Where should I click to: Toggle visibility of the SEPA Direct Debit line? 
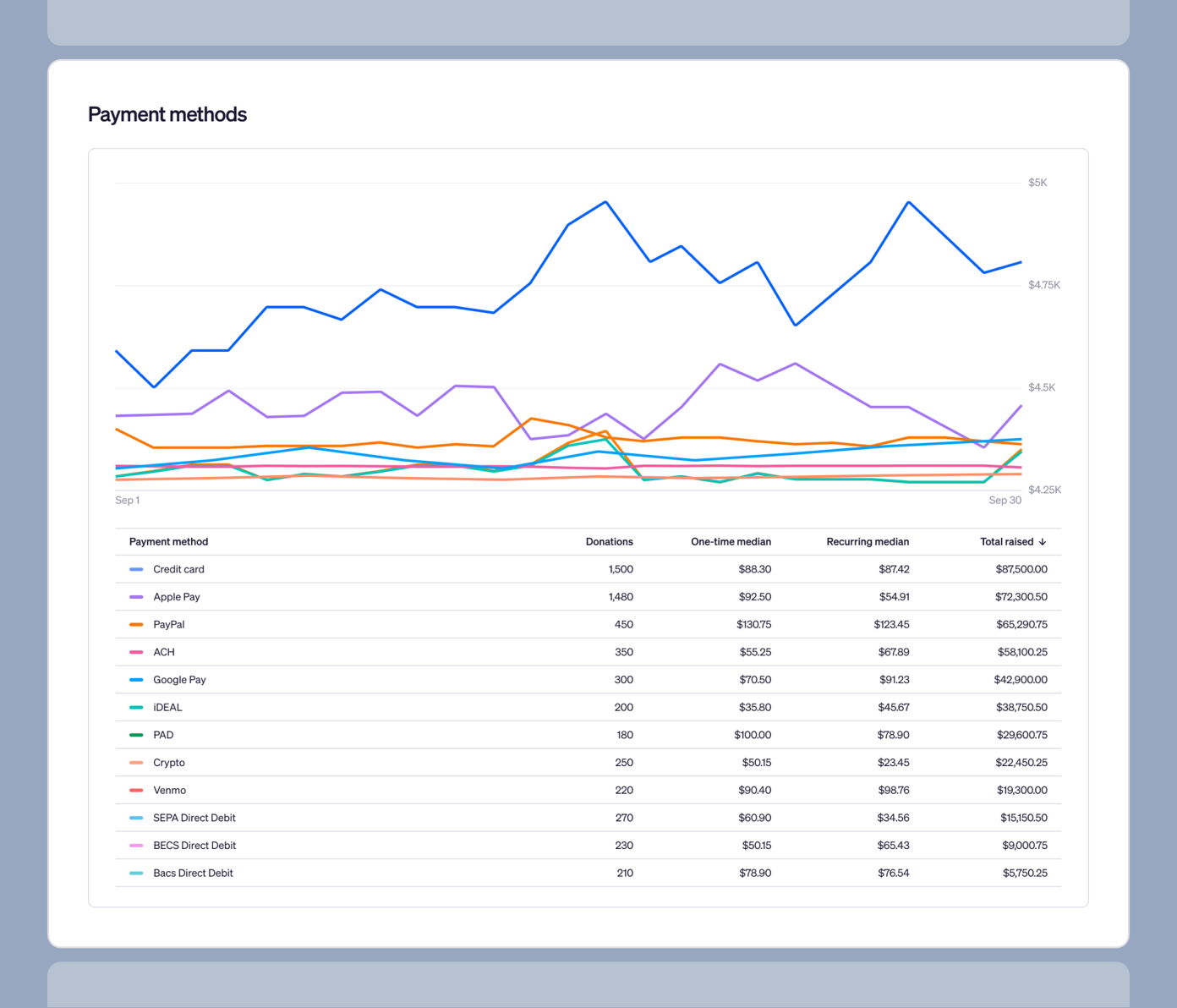(137, 818)
